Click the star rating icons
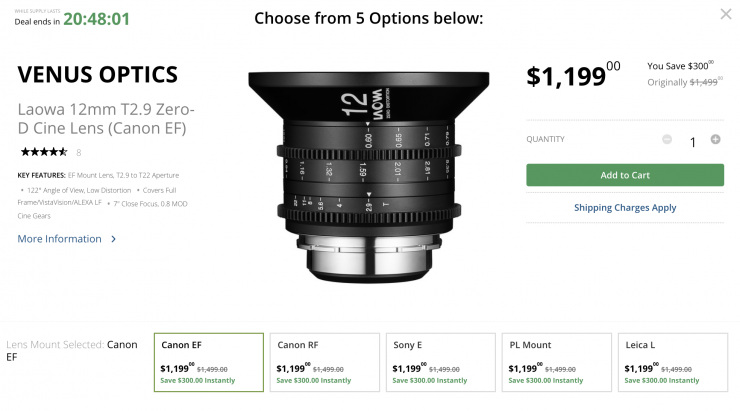The width and height of the screenshot is (740, 411). pos(44,152)
